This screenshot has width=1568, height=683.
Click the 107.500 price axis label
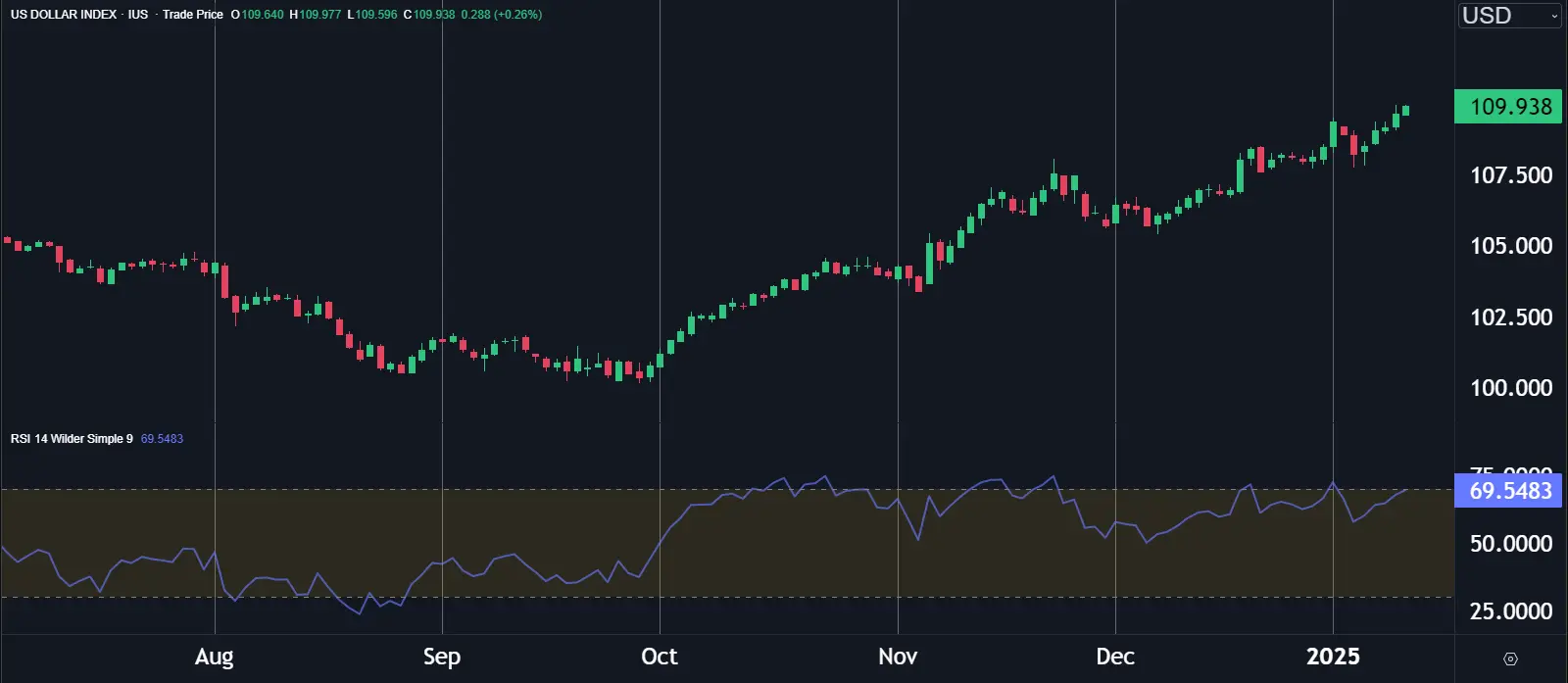[x=1511, y=175]
